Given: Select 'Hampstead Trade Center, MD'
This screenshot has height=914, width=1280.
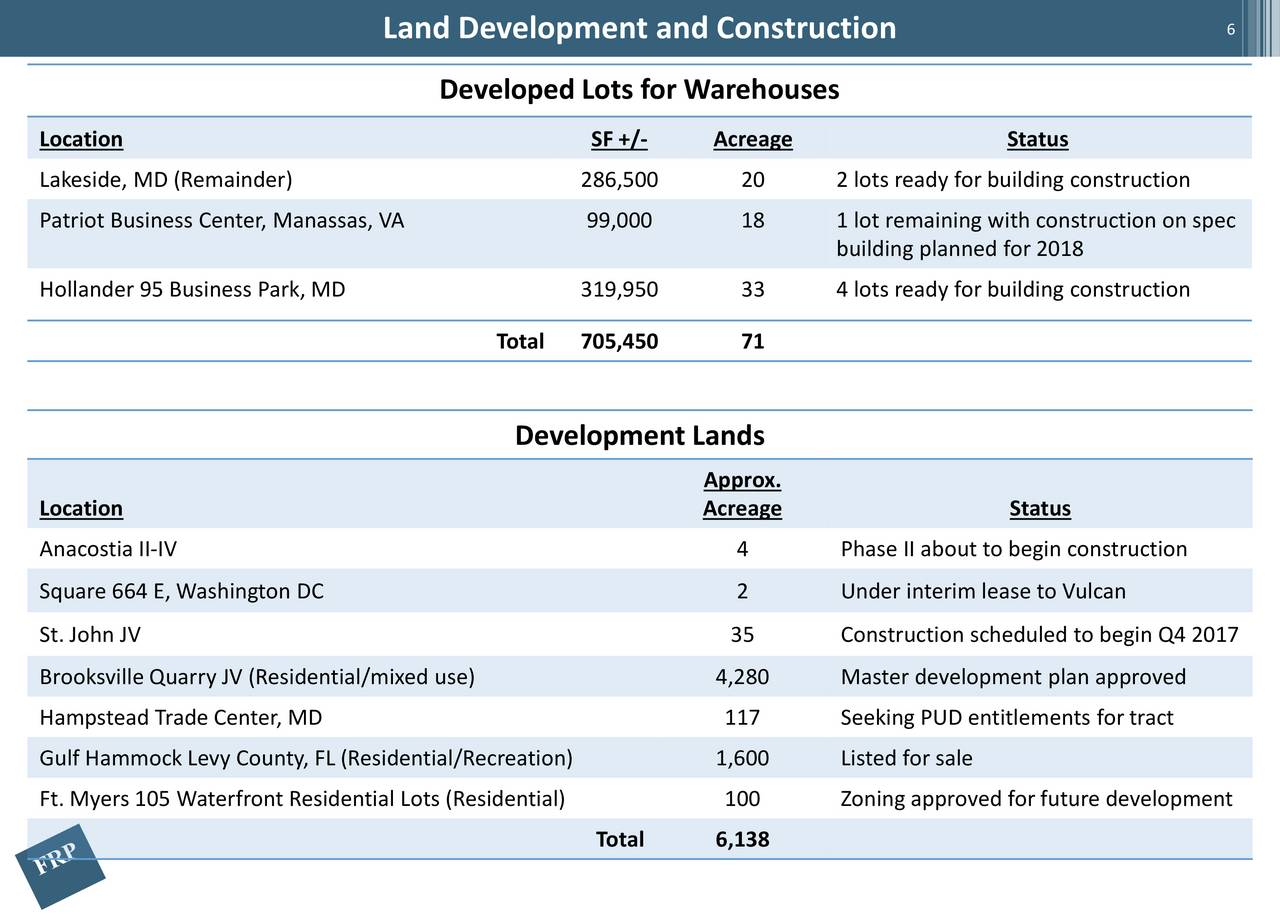Looking at the screenshot, I should 180,718.
